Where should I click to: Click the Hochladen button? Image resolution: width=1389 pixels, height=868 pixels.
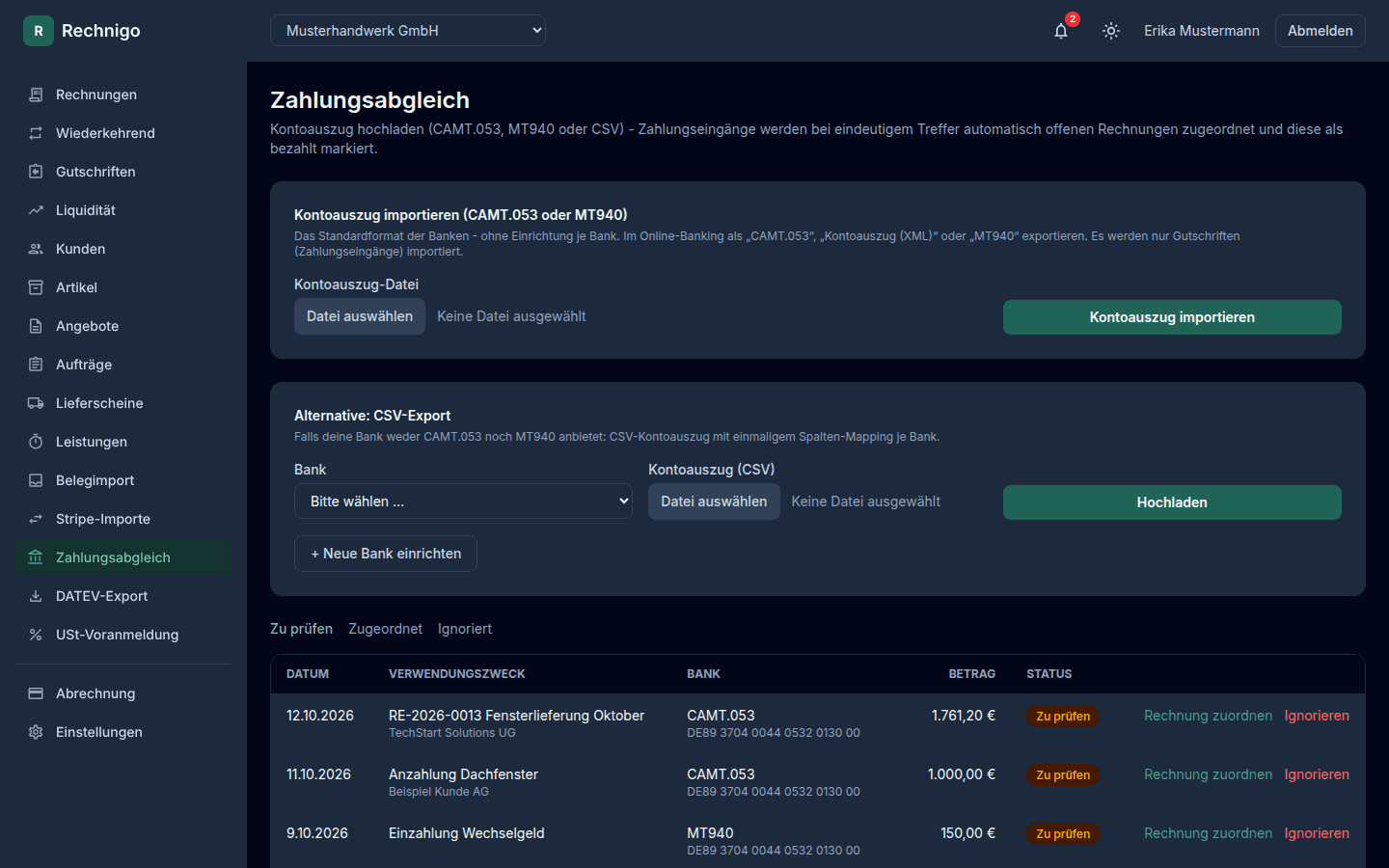[x=1172, y=502]
